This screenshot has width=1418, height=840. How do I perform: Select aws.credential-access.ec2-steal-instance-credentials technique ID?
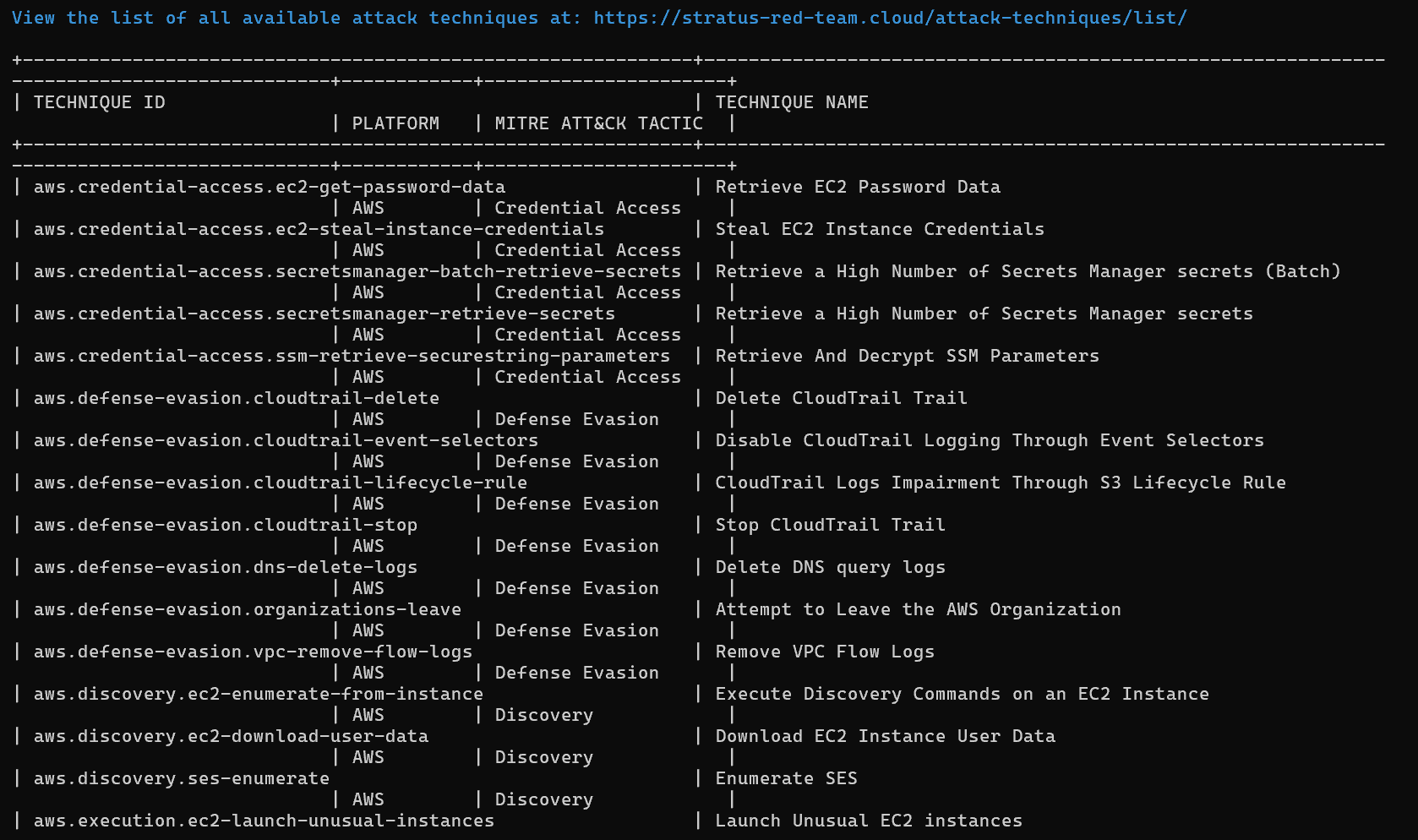319,229
